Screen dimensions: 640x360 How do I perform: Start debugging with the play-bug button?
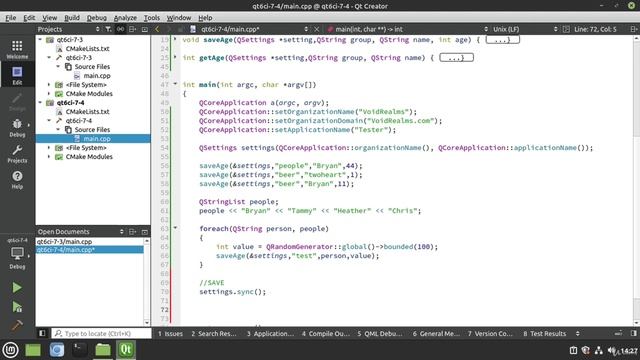pos(17,307)
